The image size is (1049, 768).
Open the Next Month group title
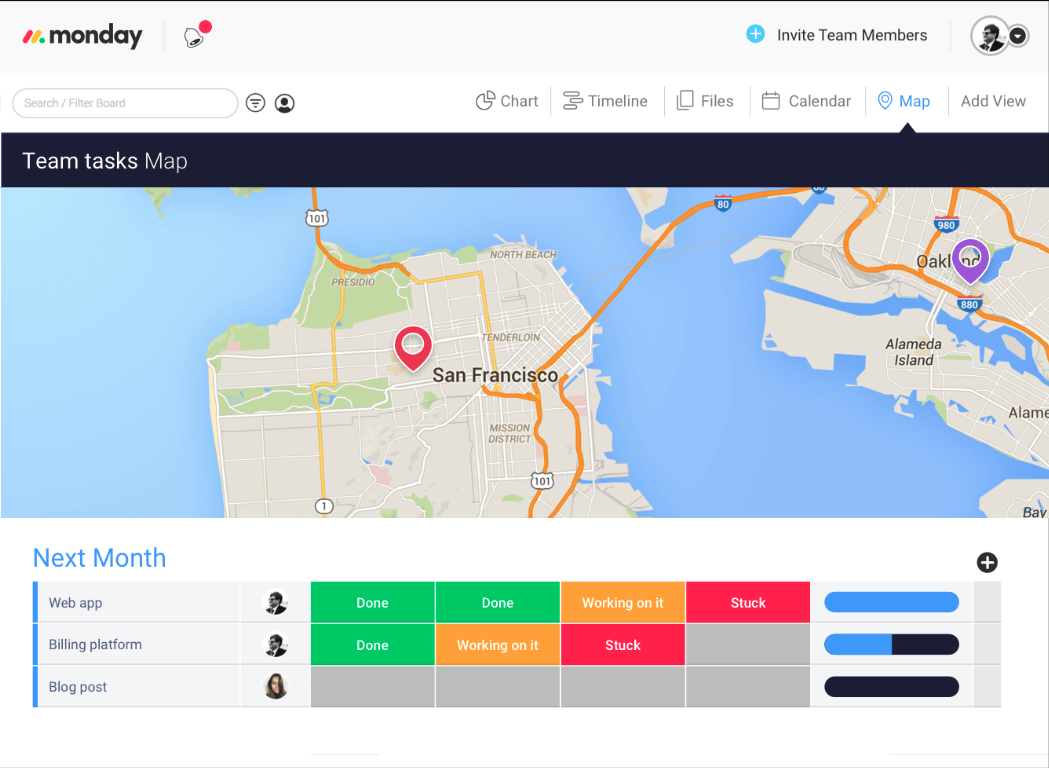coord(100,558)
